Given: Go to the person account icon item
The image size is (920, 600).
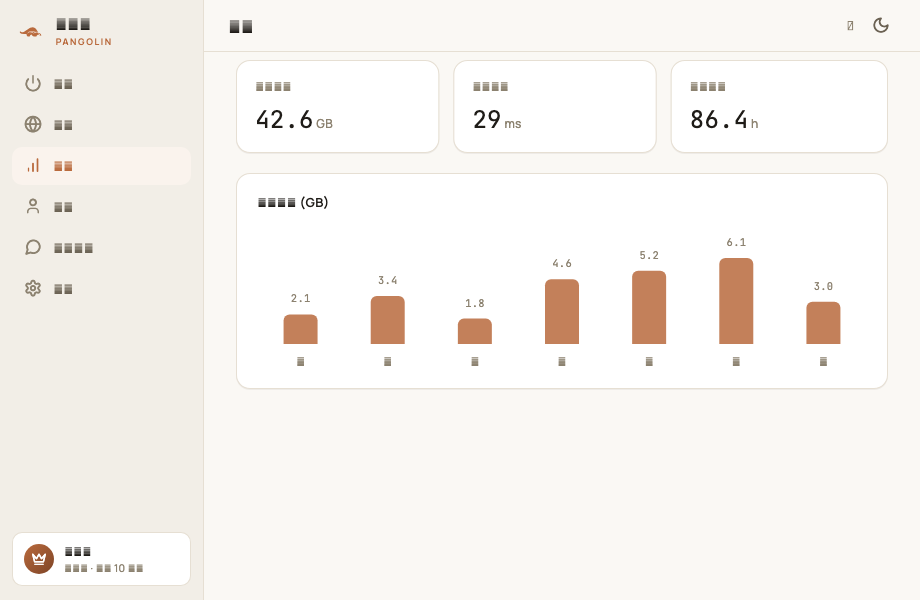Looking at the screenshot, I should (102, 207).
